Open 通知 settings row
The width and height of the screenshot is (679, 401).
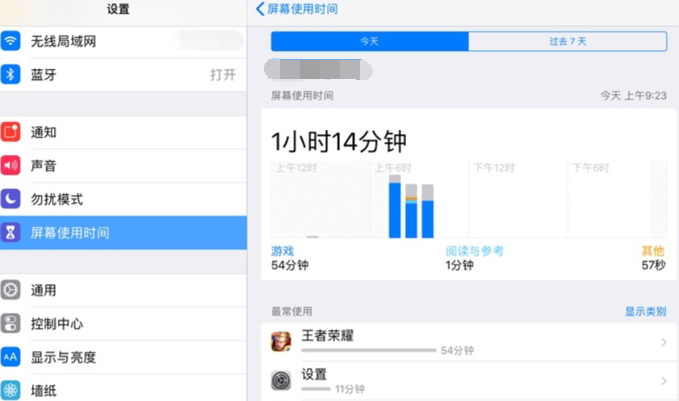123,132
